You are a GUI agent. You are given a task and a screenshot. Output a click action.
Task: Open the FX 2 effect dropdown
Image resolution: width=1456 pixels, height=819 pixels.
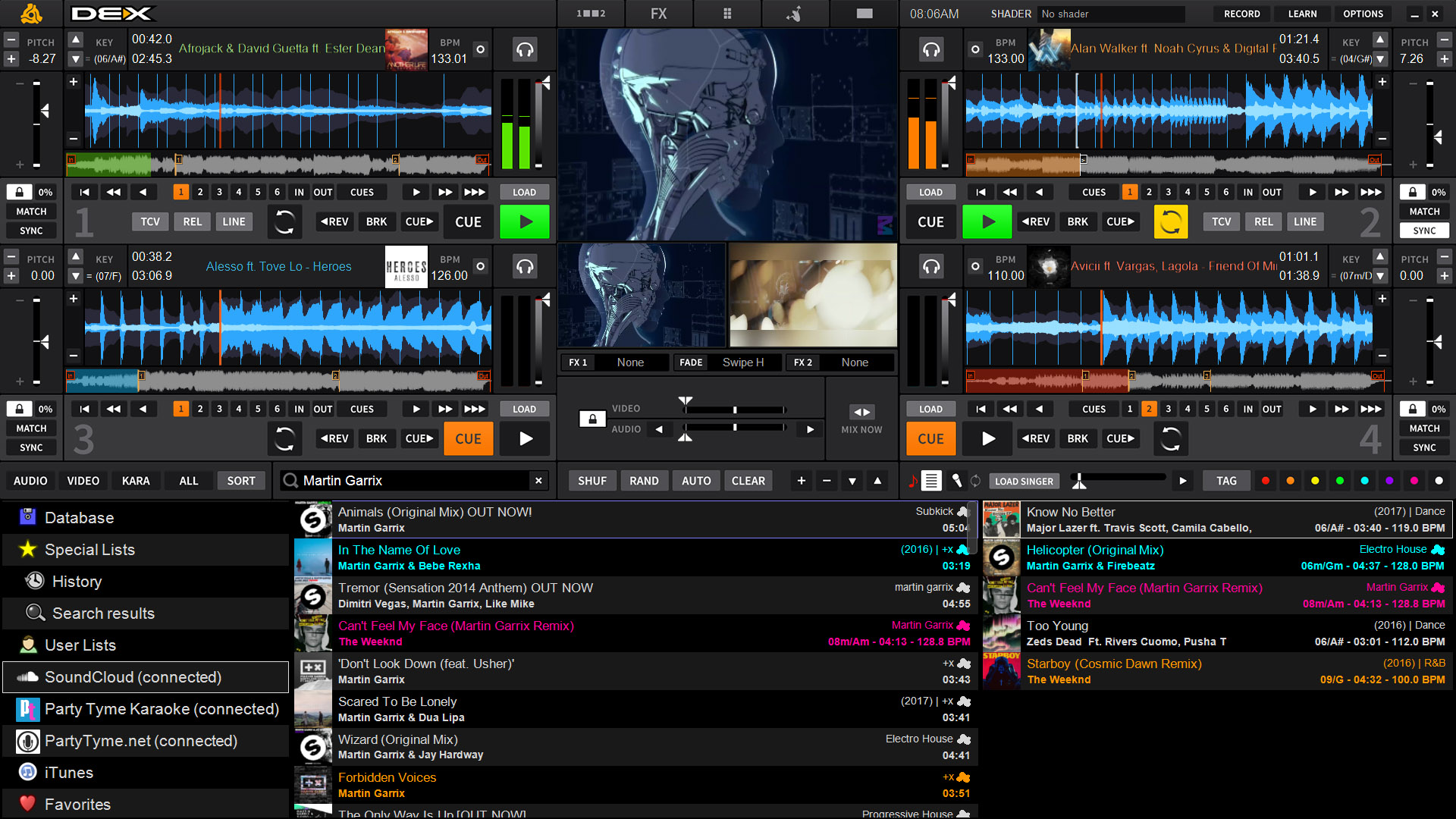856,362
